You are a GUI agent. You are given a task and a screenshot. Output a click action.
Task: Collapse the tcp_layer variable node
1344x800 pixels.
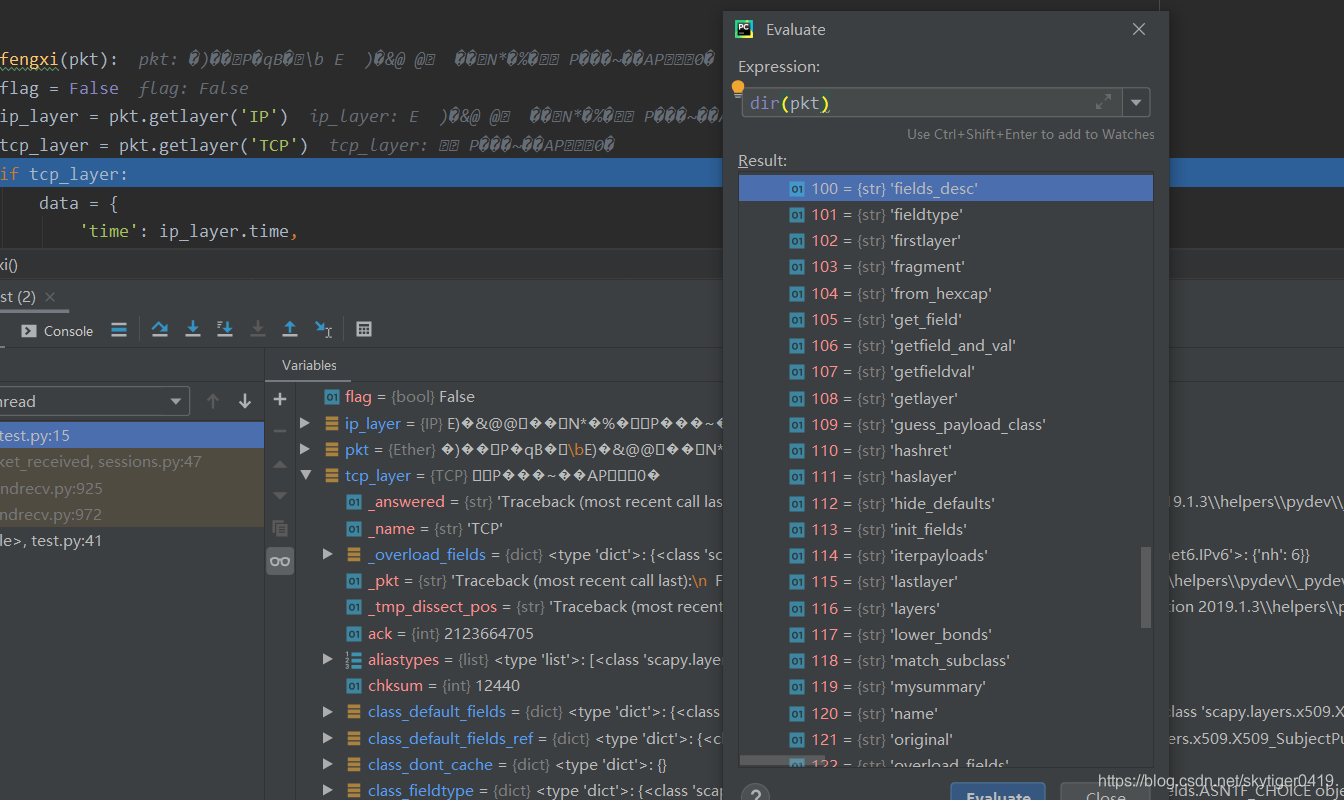click(304, 475)
